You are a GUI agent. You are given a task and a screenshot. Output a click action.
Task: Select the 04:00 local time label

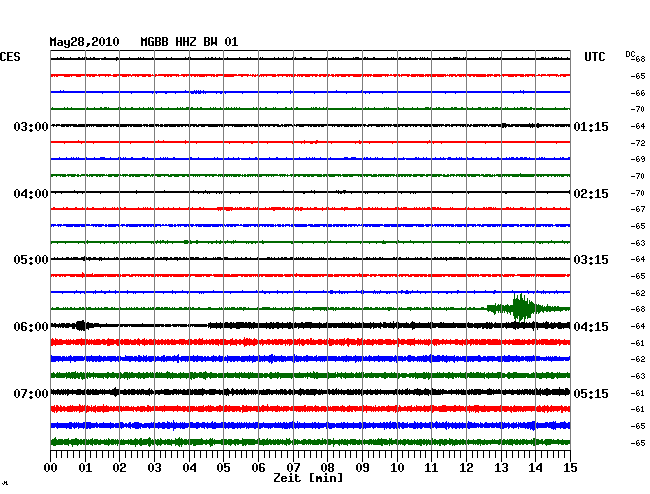(x=31, y=194)
